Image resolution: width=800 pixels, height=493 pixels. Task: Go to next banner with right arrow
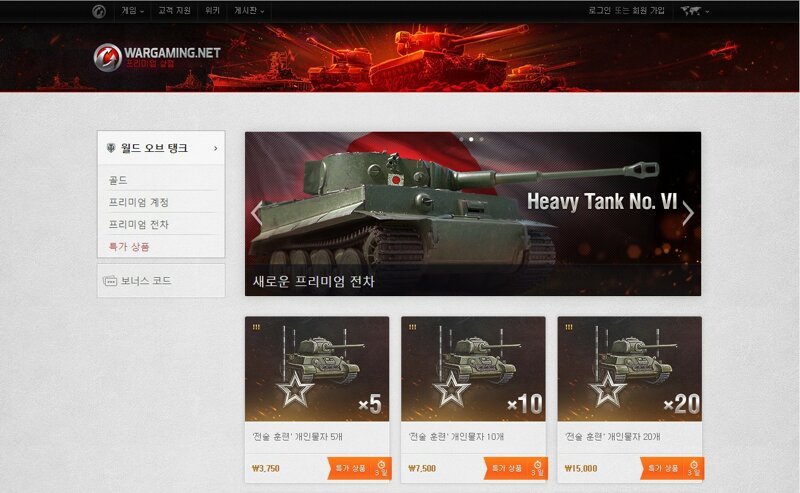[688, 213]
